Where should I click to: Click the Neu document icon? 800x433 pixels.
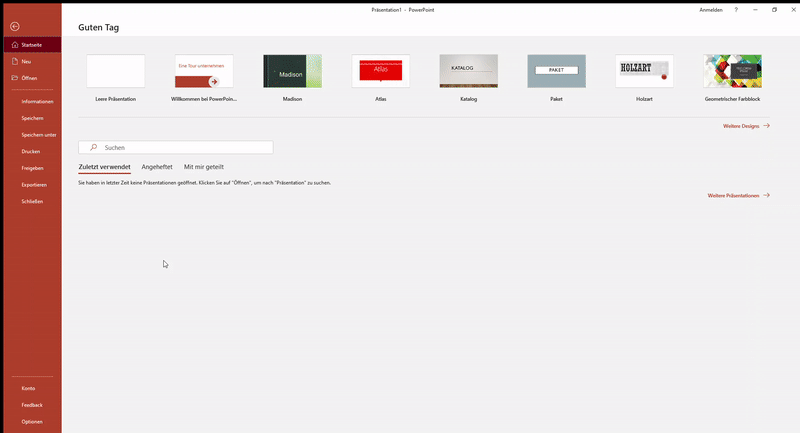point(15,61)
